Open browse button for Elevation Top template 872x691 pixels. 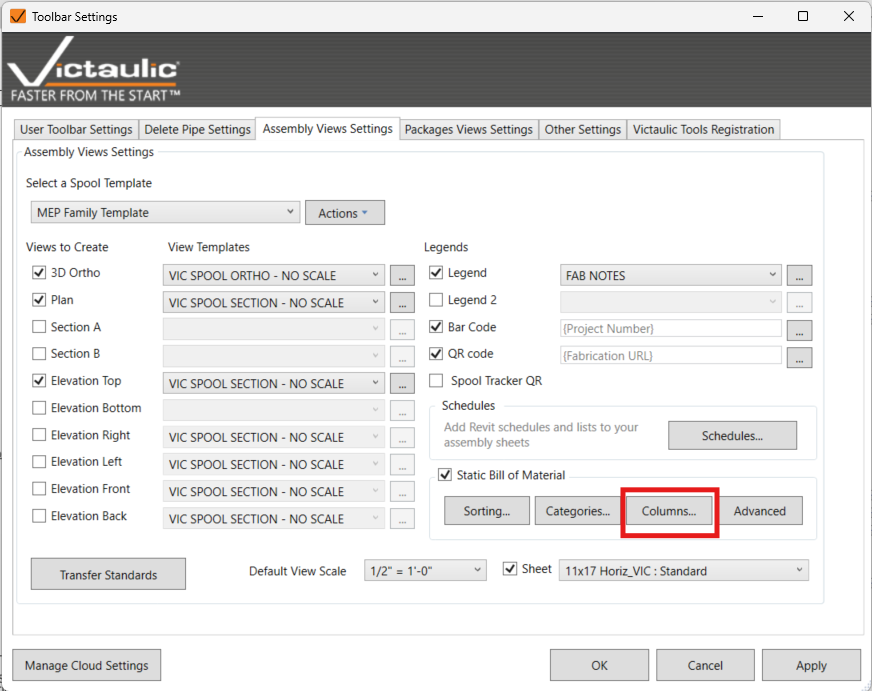pyautogui.click(x=401, y=384)
